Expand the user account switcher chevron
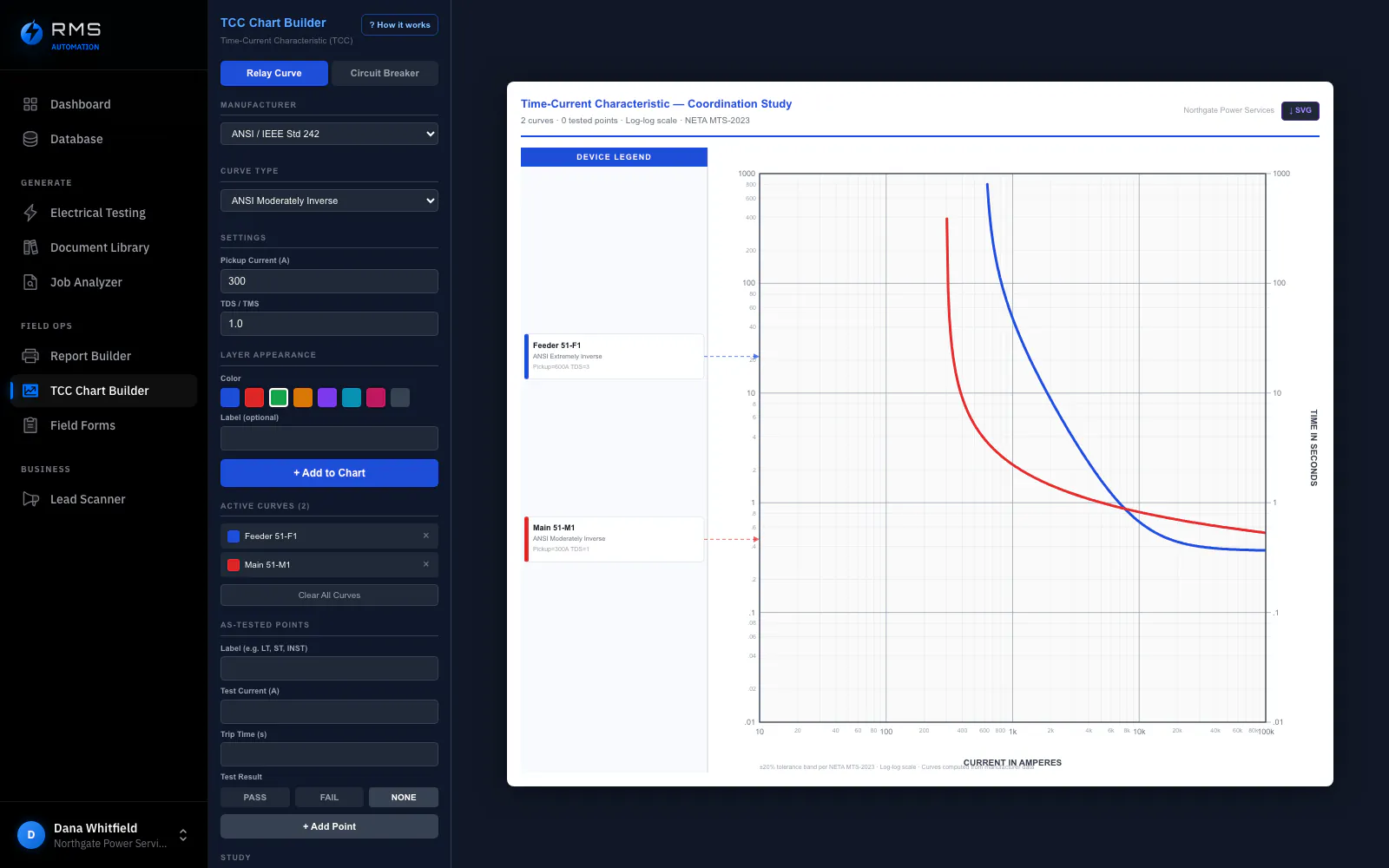1389x868 pixels. (183, 835)
